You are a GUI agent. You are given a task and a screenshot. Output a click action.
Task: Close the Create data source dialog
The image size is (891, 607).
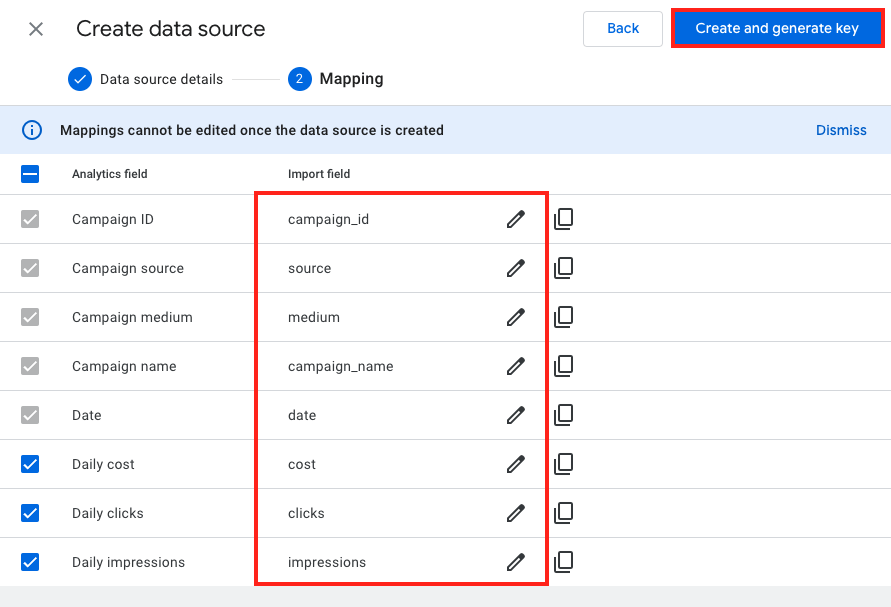click(x=36, y=29)
